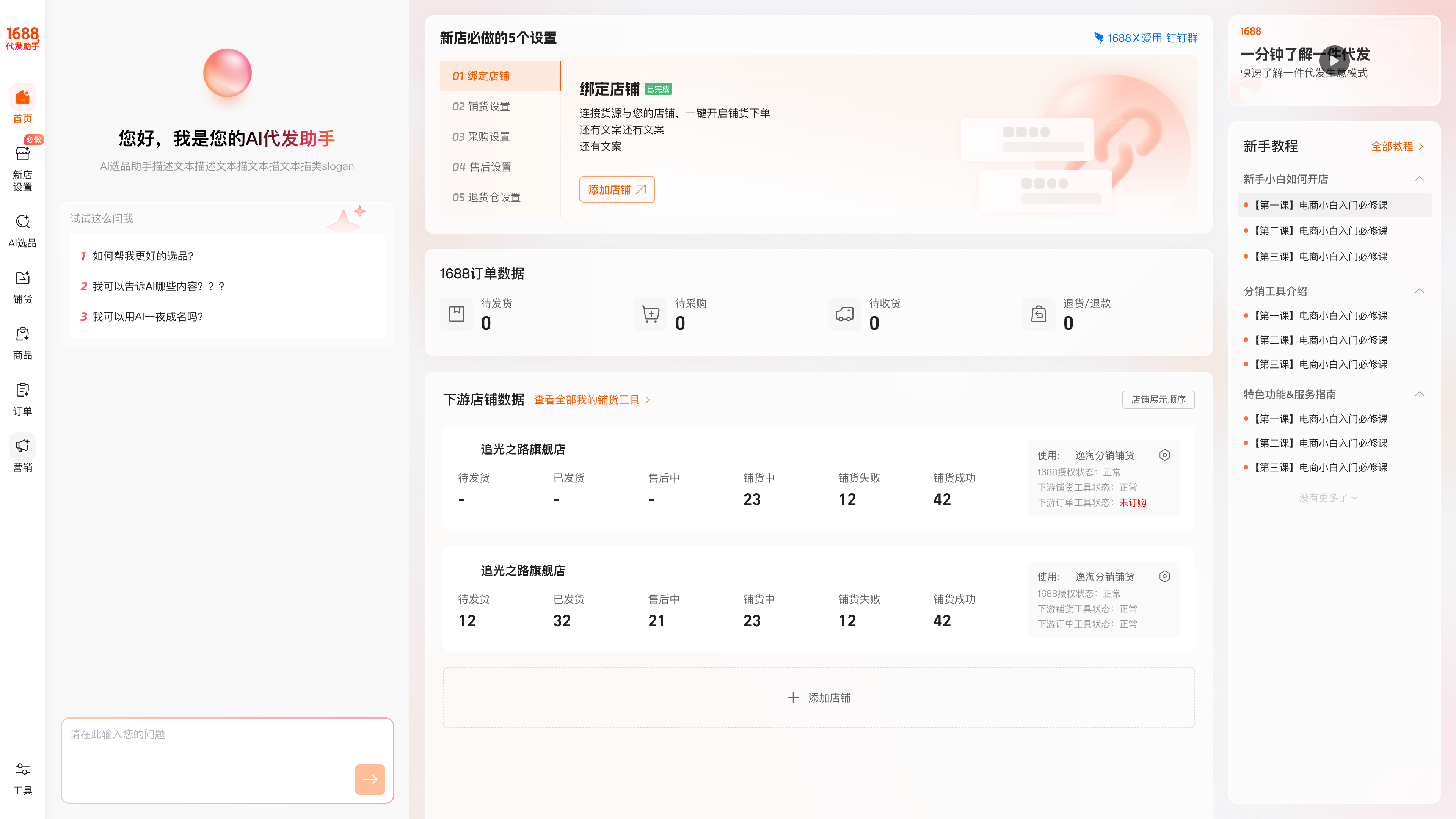Click the red 未订购 status

click(1132, 502)
